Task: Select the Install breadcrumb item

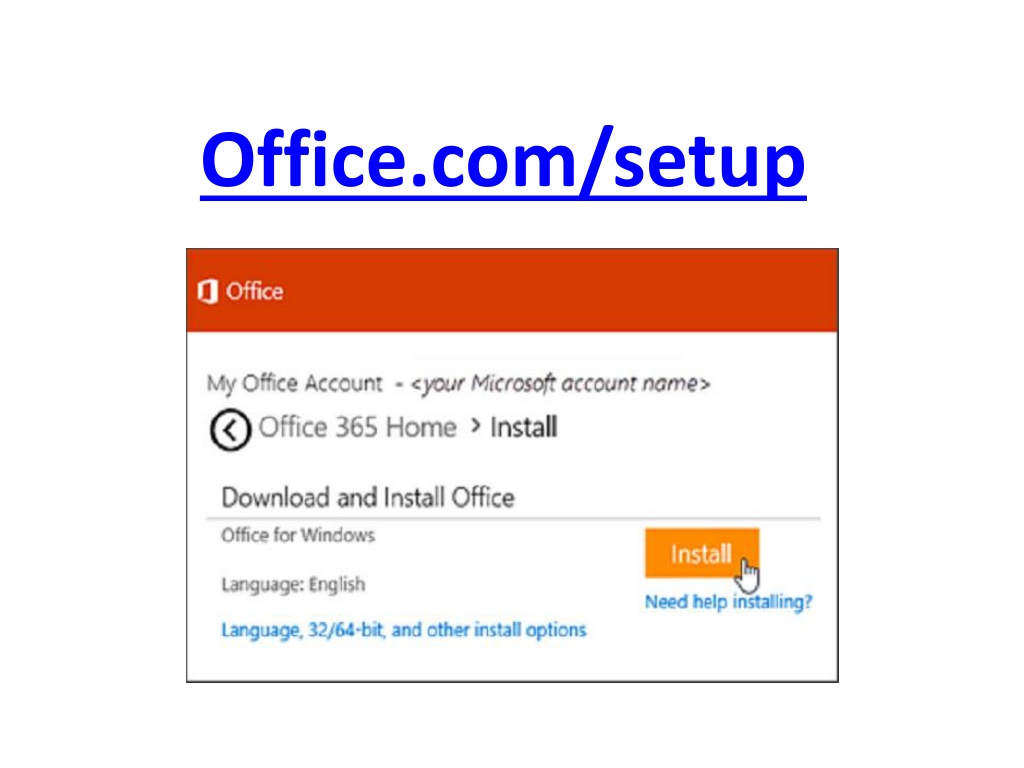Action: [524, 428]
